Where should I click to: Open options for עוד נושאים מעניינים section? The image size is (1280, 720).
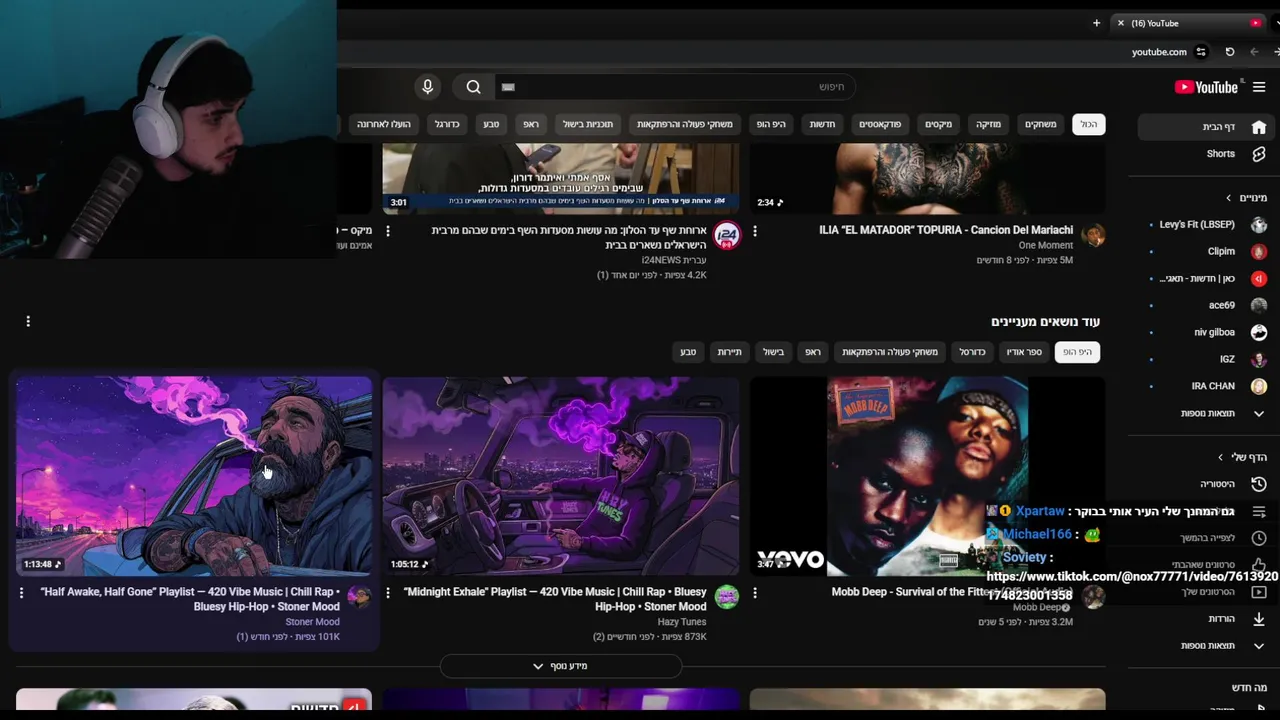28,321
